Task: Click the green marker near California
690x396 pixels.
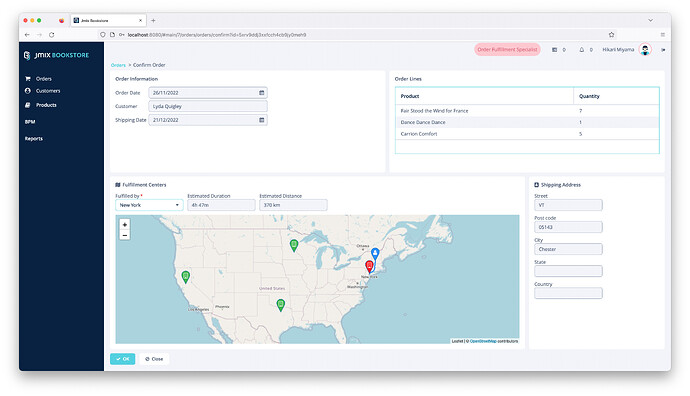Action: (x=186, y=277)
